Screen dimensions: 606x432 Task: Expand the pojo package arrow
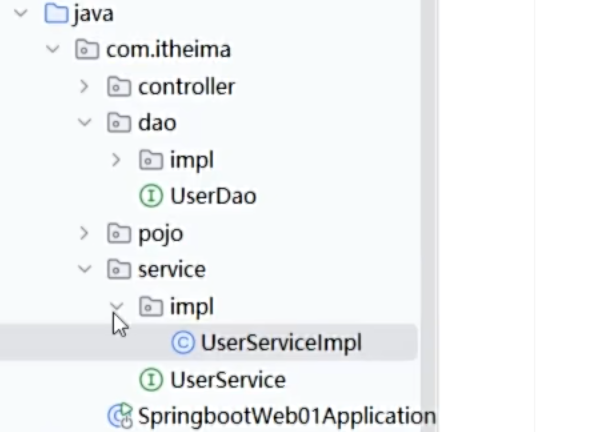pos(85,233)
